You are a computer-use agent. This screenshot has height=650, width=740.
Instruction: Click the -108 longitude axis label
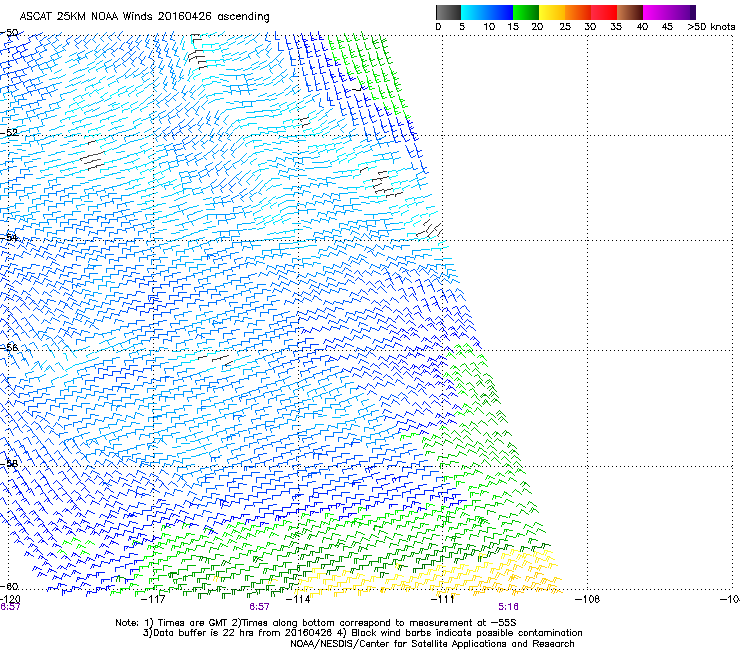[588, 599]
